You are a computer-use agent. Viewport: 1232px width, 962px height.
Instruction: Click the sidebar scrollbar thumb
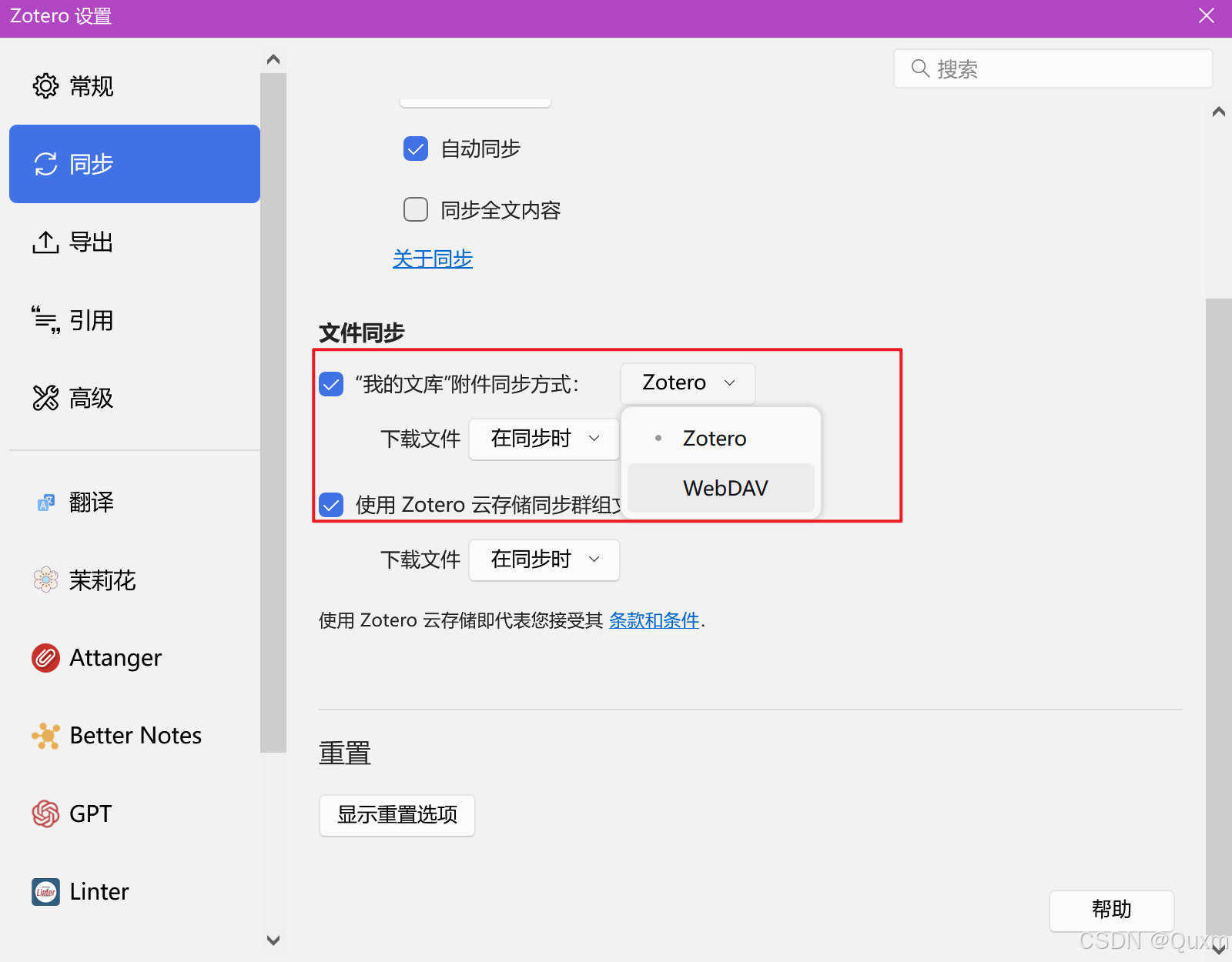273,412
